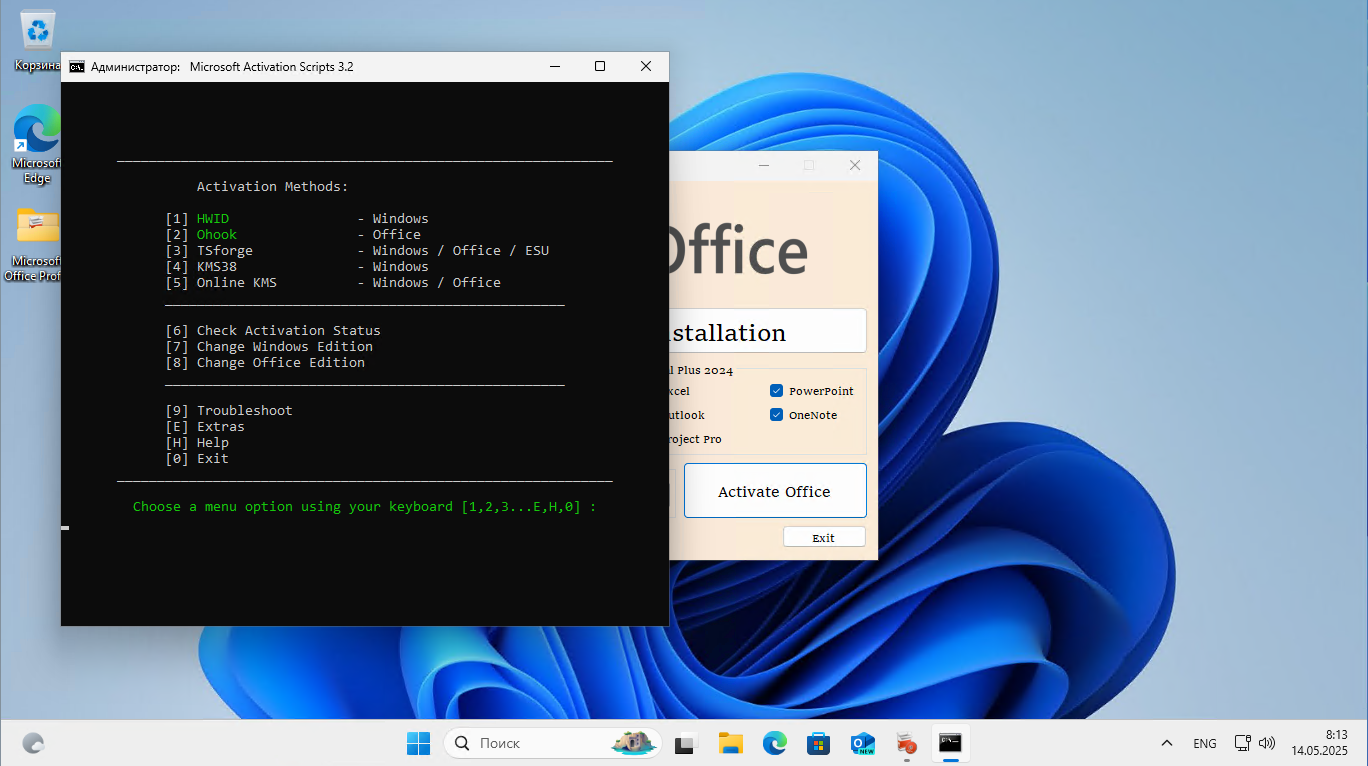Click the [2] Ohook menu line
The image size is (1368, 766).
293,234
